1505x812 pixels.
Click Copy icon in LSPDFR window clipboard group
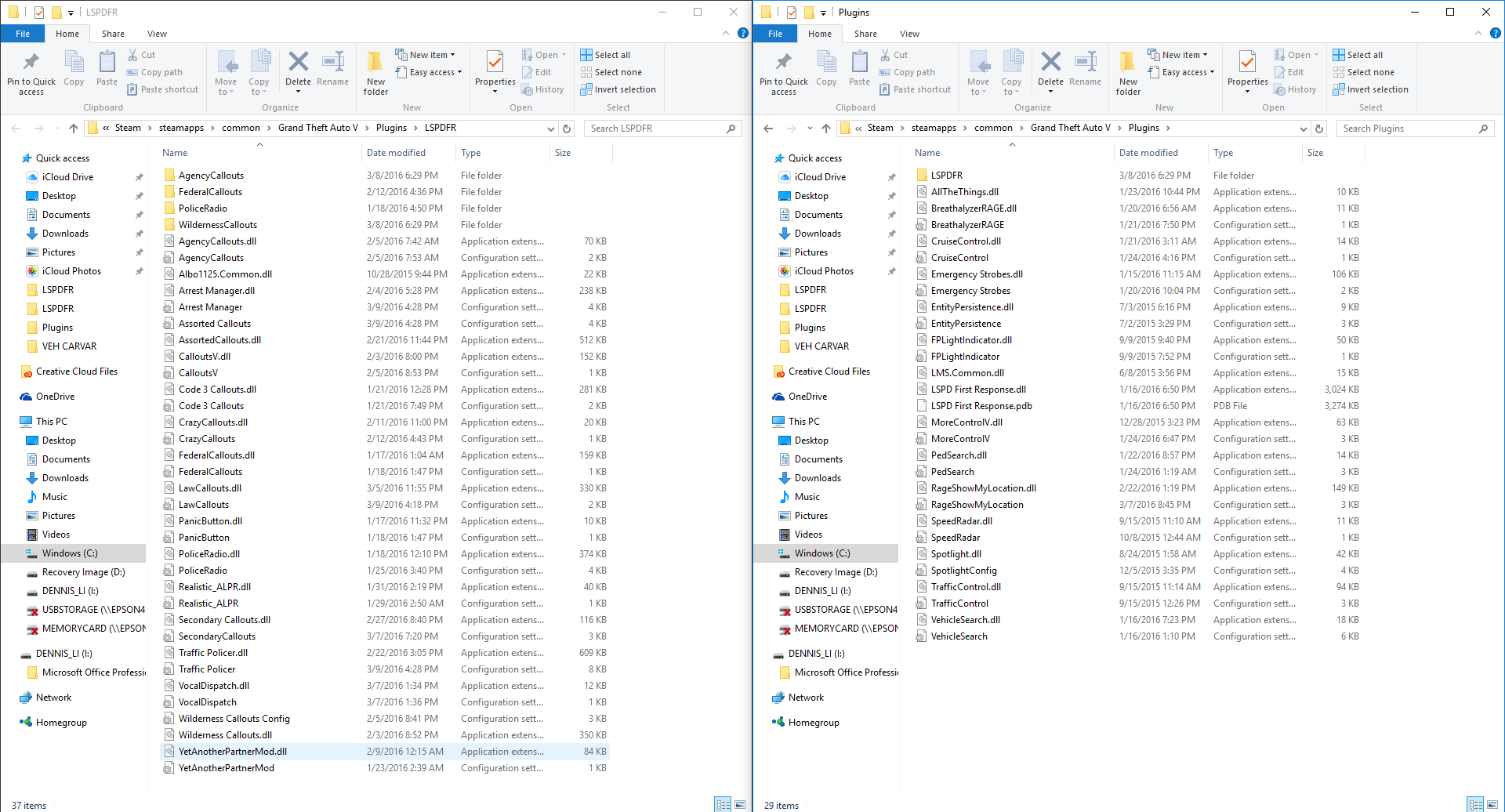pyautogui.click(x=74, y=63)
